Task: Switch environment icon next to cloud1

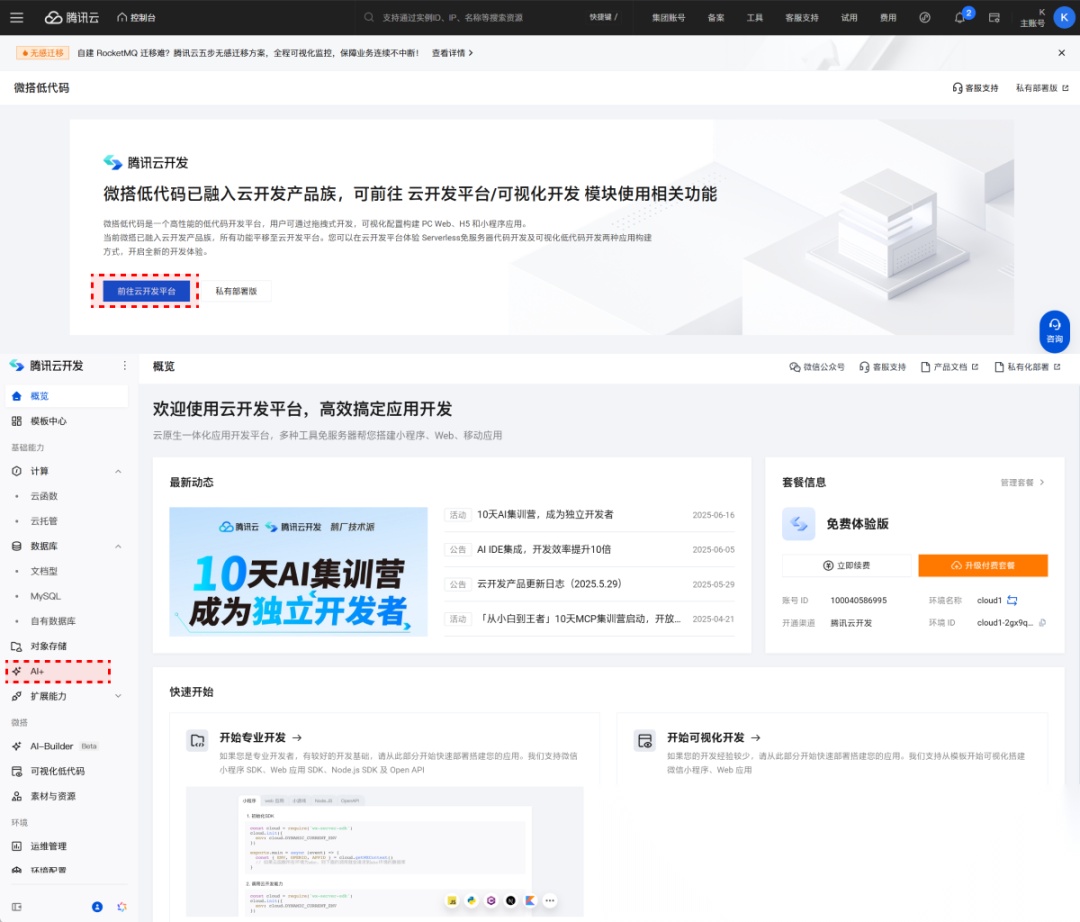Action: pos(1012,600)
